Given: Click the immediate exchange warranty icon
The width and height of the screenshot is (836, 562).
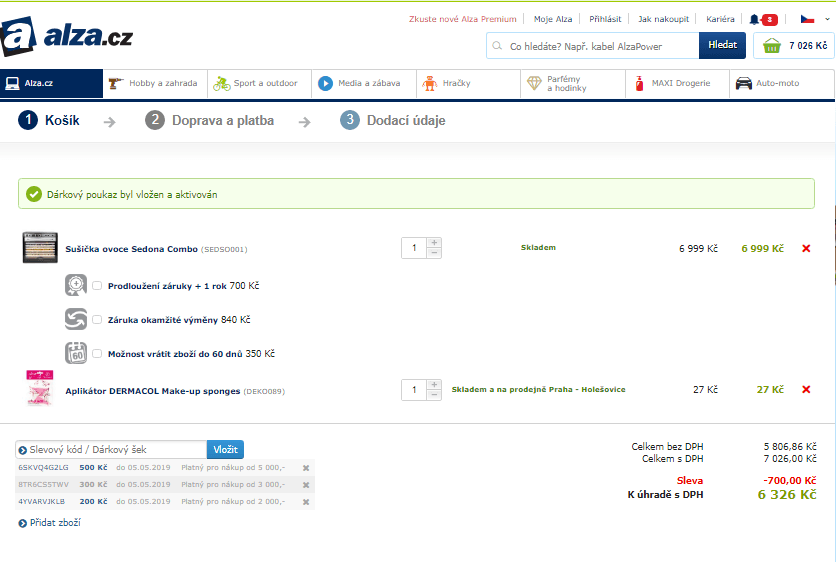Looking at the screenshot, I should 76,319.
